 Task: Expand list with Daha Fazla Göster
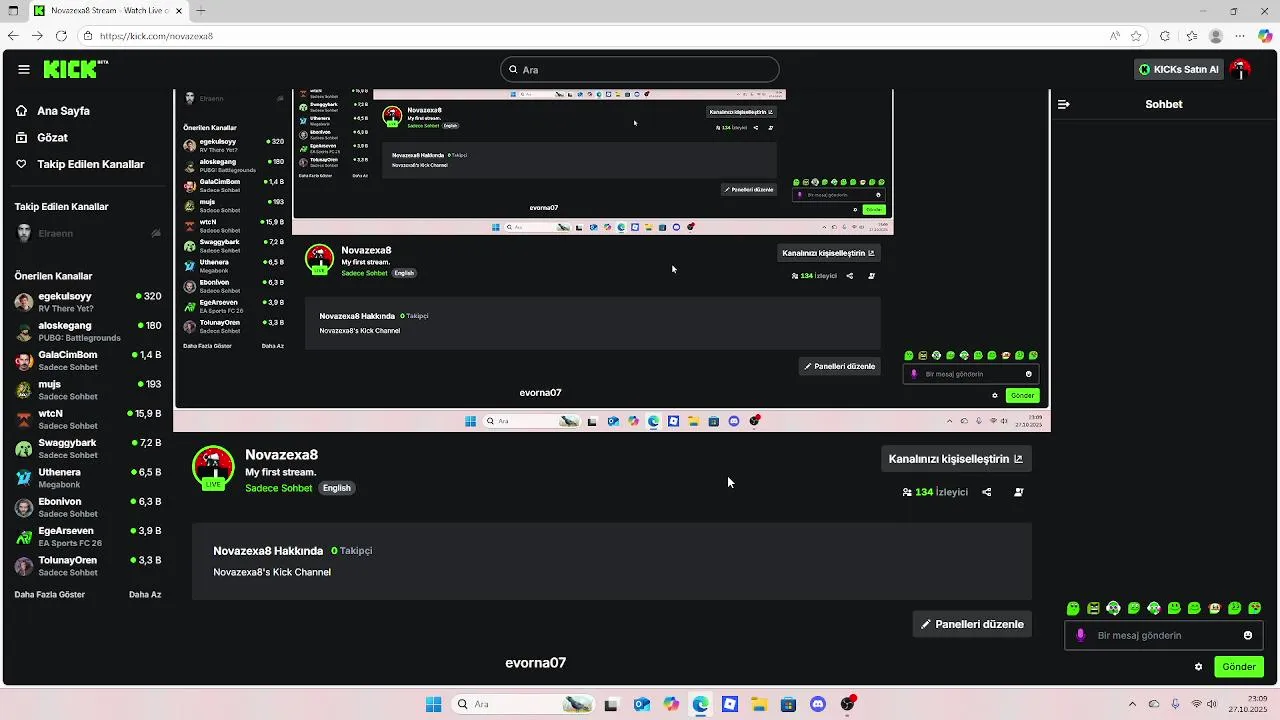pos(50,594)
